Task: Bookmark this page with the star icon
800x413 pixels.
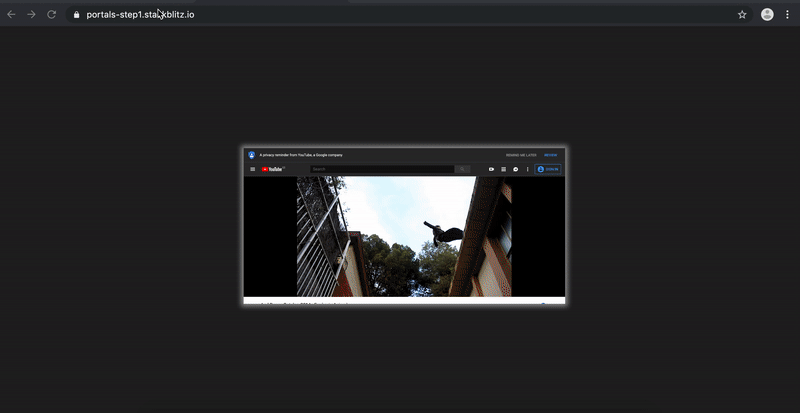Action: coord(742,15)
